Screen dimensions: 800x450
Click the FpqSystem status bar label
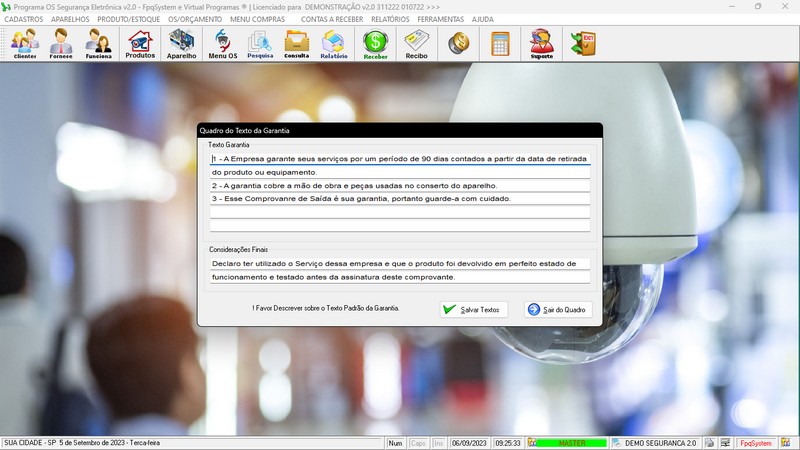point(756,443)
